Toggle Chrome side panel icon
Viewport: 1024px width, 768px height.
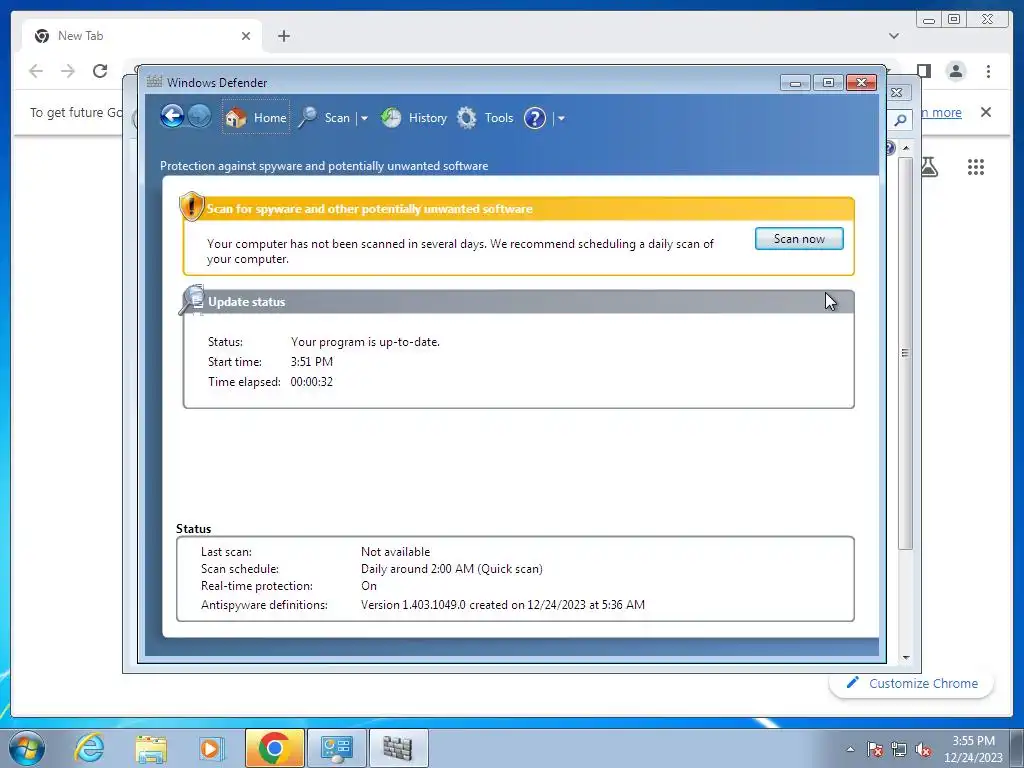923,71
